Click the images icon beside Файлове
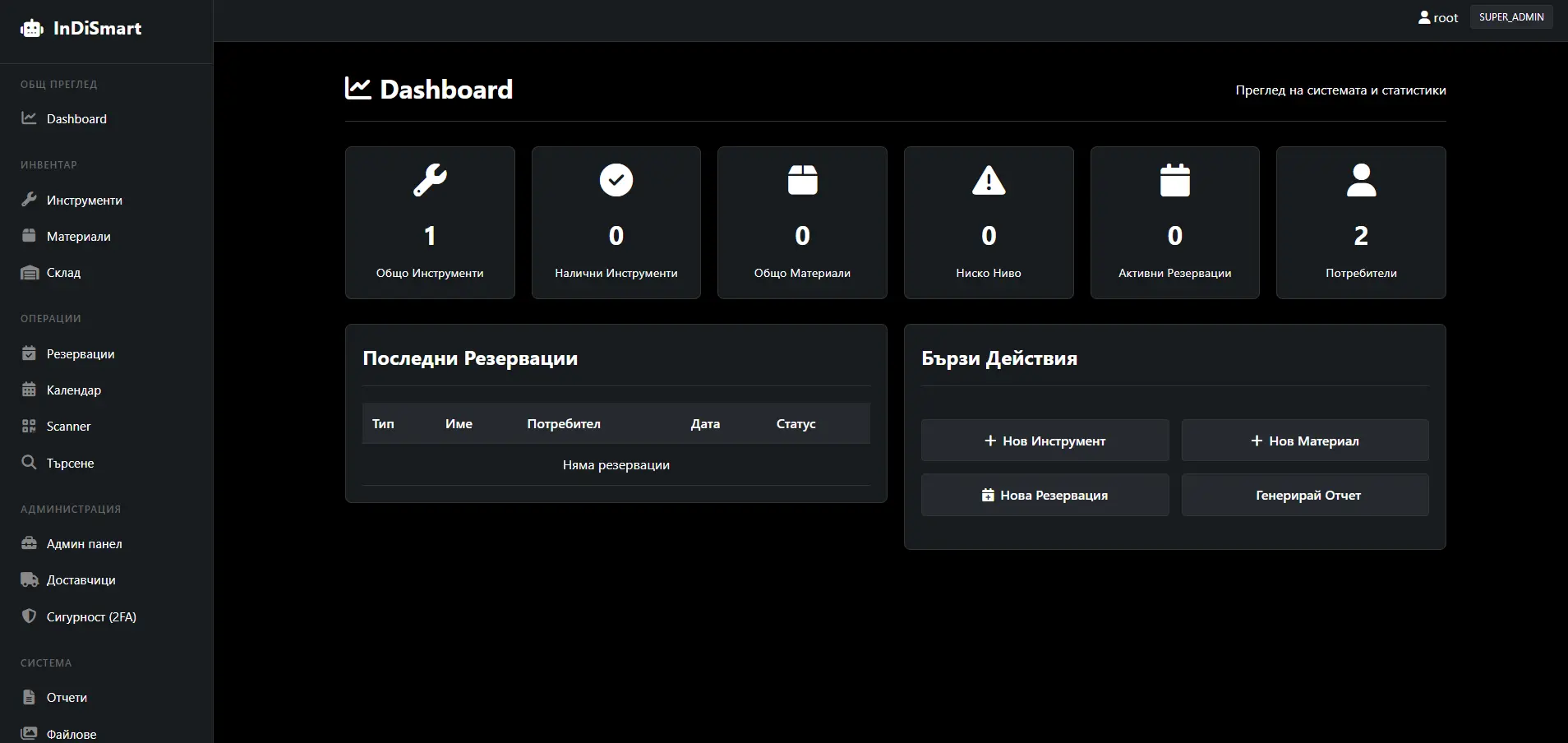Screen dimensions: 1568x743 (x=29, y=733)
